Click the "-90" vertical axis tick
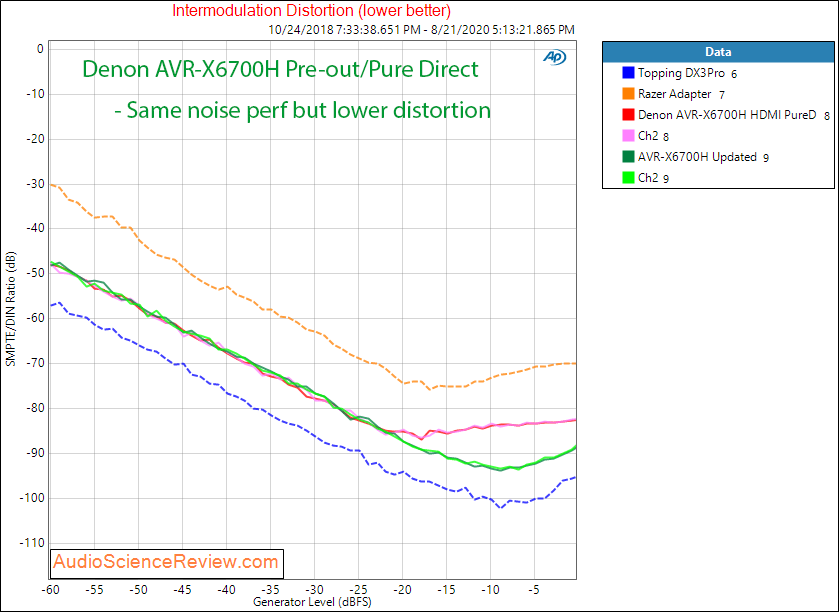 [x=35, y=454]
